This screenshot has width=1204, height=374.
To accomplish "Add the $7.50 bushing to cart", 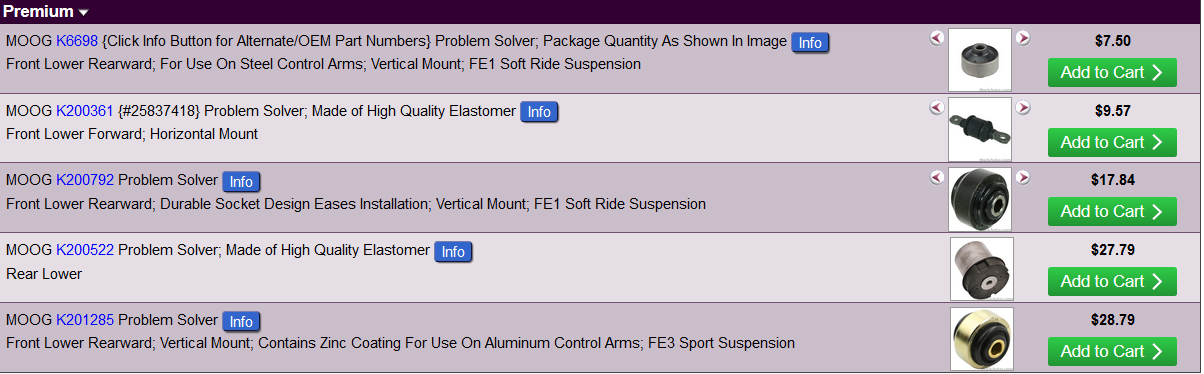I will 1112,72.
